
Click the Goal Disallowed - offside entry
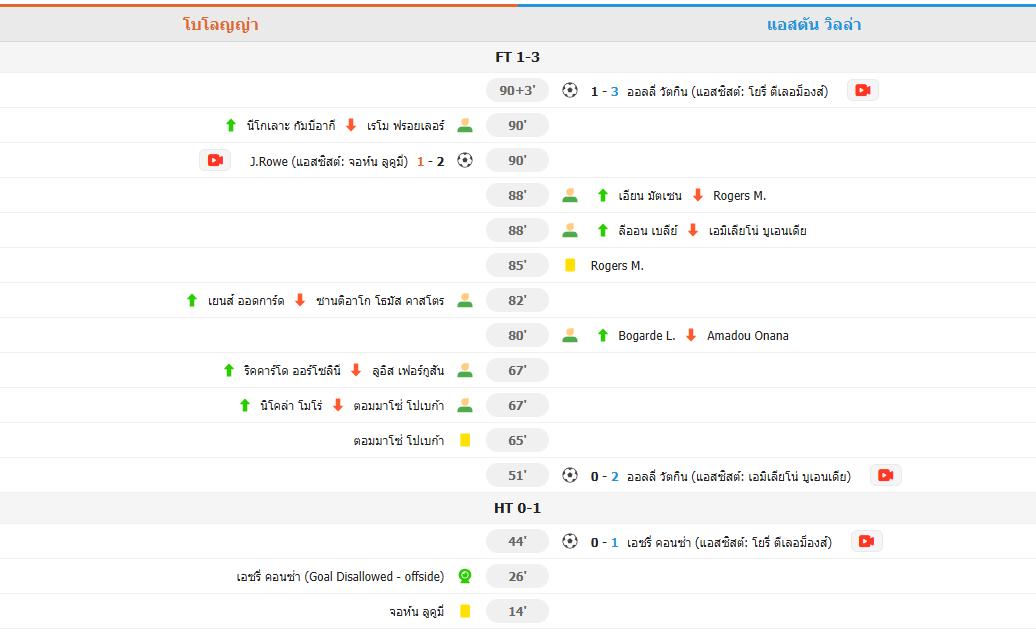click(340, 576)
